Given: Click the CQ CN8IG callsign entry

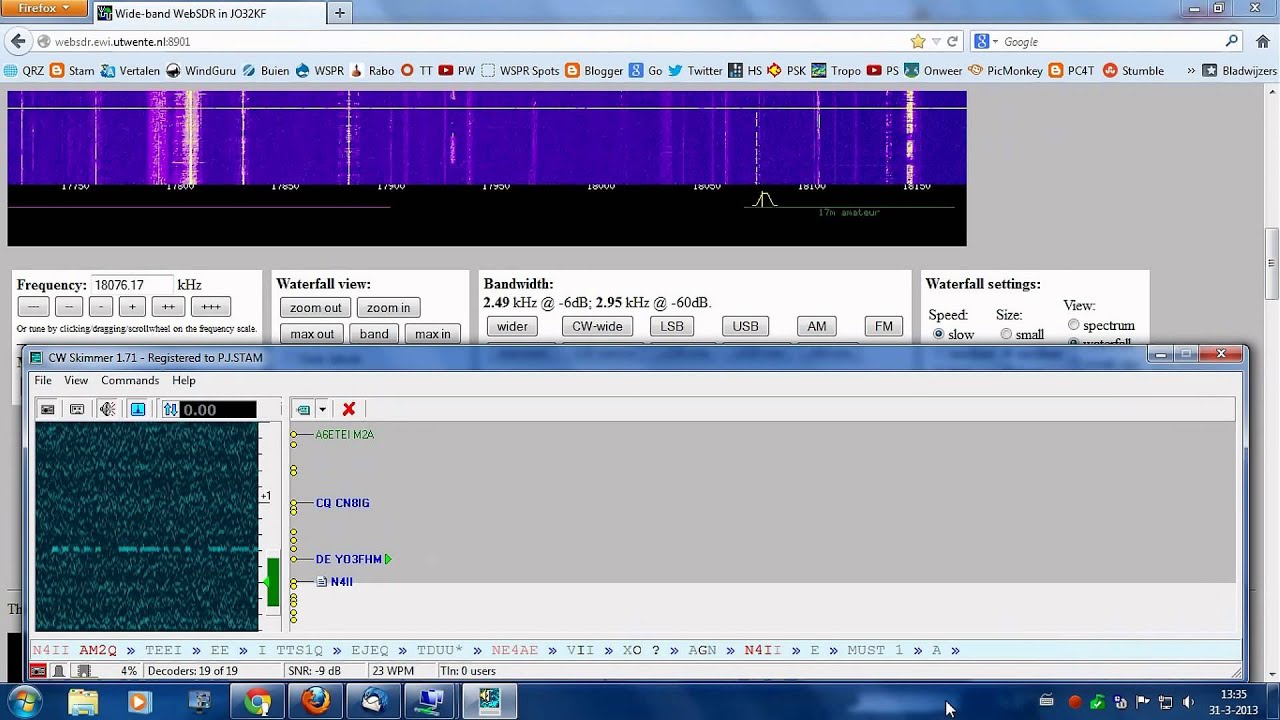Looking at the screenshot, I should (342, 503).
